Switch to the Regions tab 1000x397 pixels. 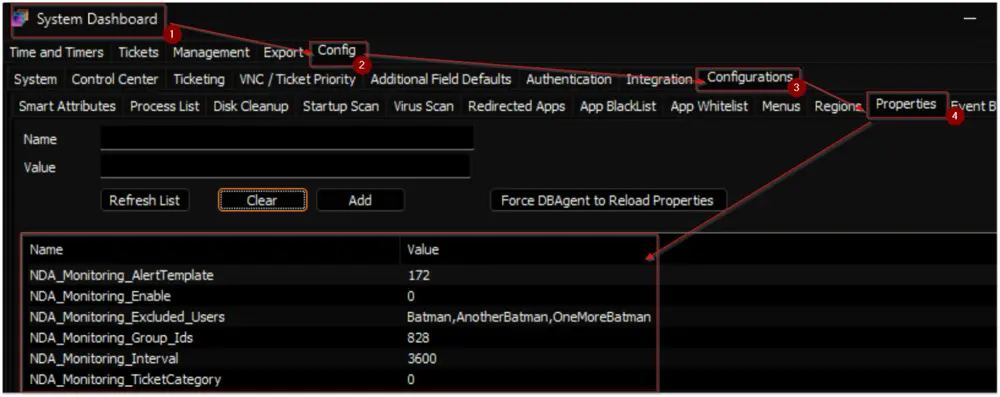coord(837,107)
